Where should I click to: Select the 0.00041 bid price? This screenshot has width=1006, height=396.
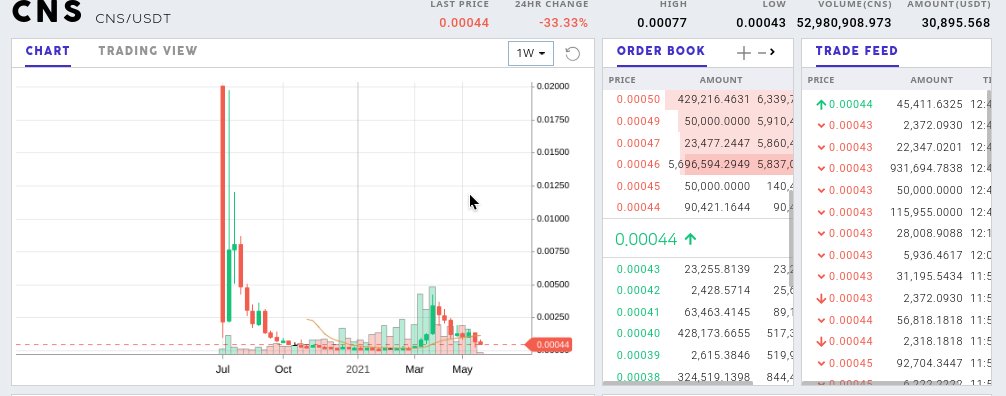(x=638, y=313)
